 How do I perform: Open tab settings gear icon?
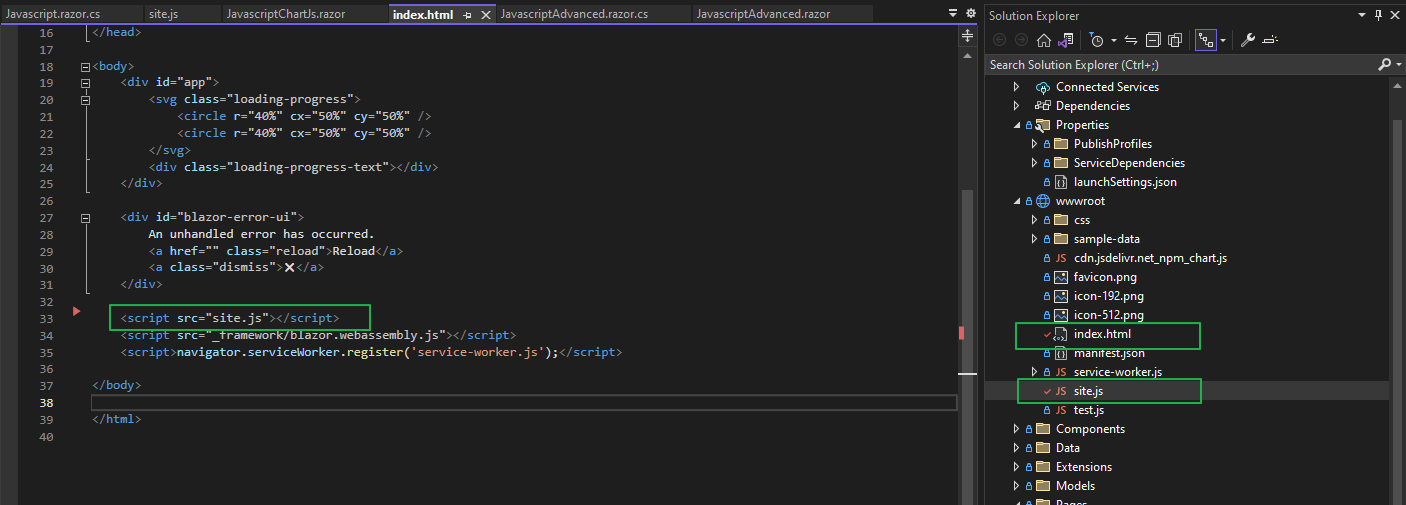pos(970,14)
